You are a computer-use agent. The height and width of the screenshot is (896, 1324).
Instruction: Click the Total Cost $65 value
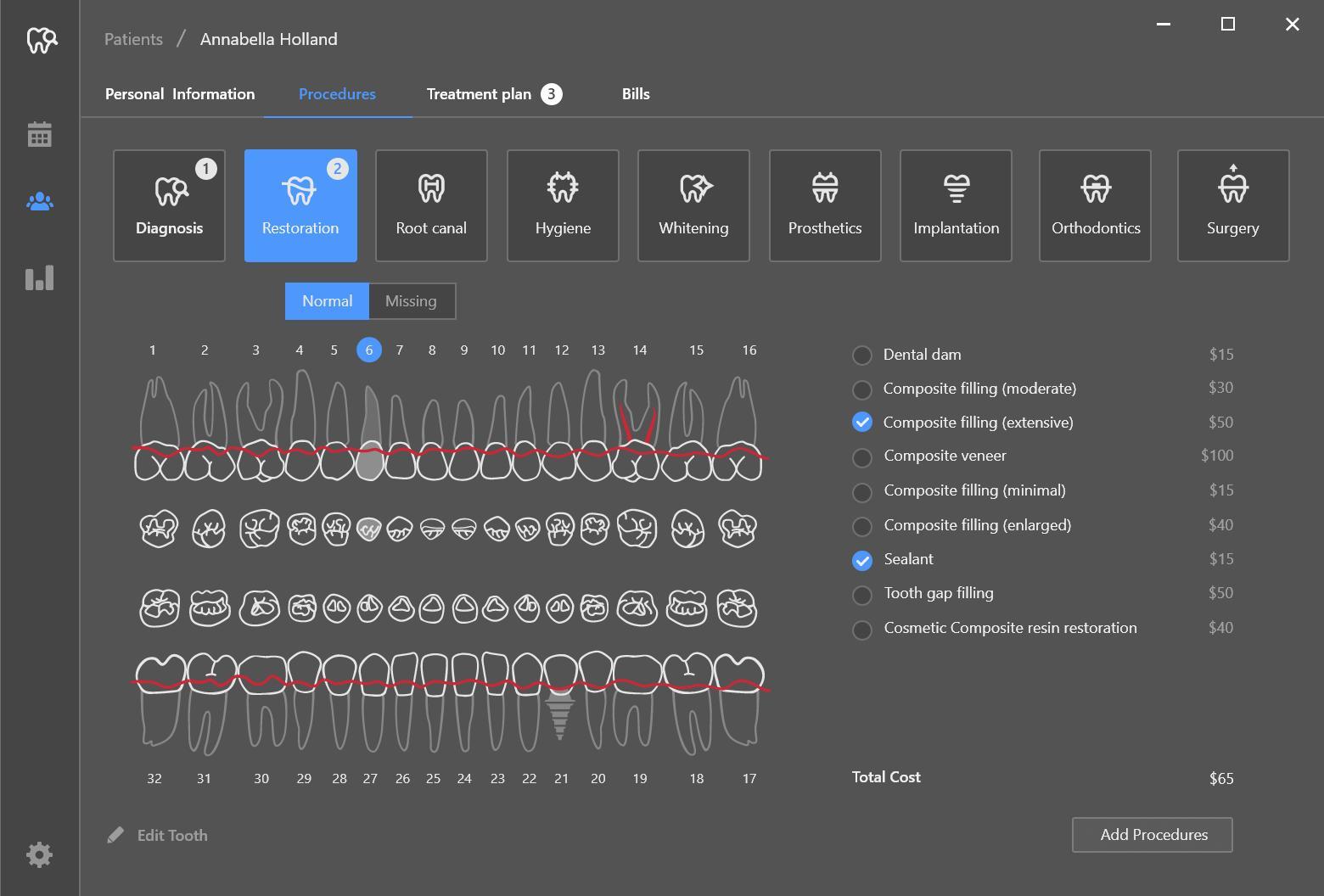pyautogui.click(x=1221, y=778)
